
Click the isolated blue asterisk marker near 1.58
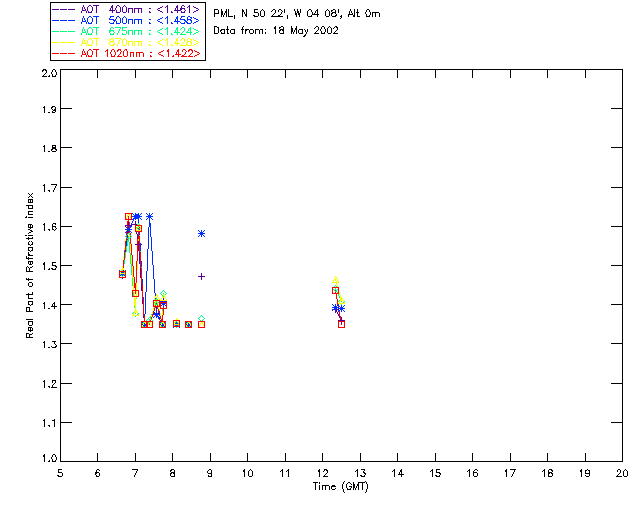(x=201, y=234)
